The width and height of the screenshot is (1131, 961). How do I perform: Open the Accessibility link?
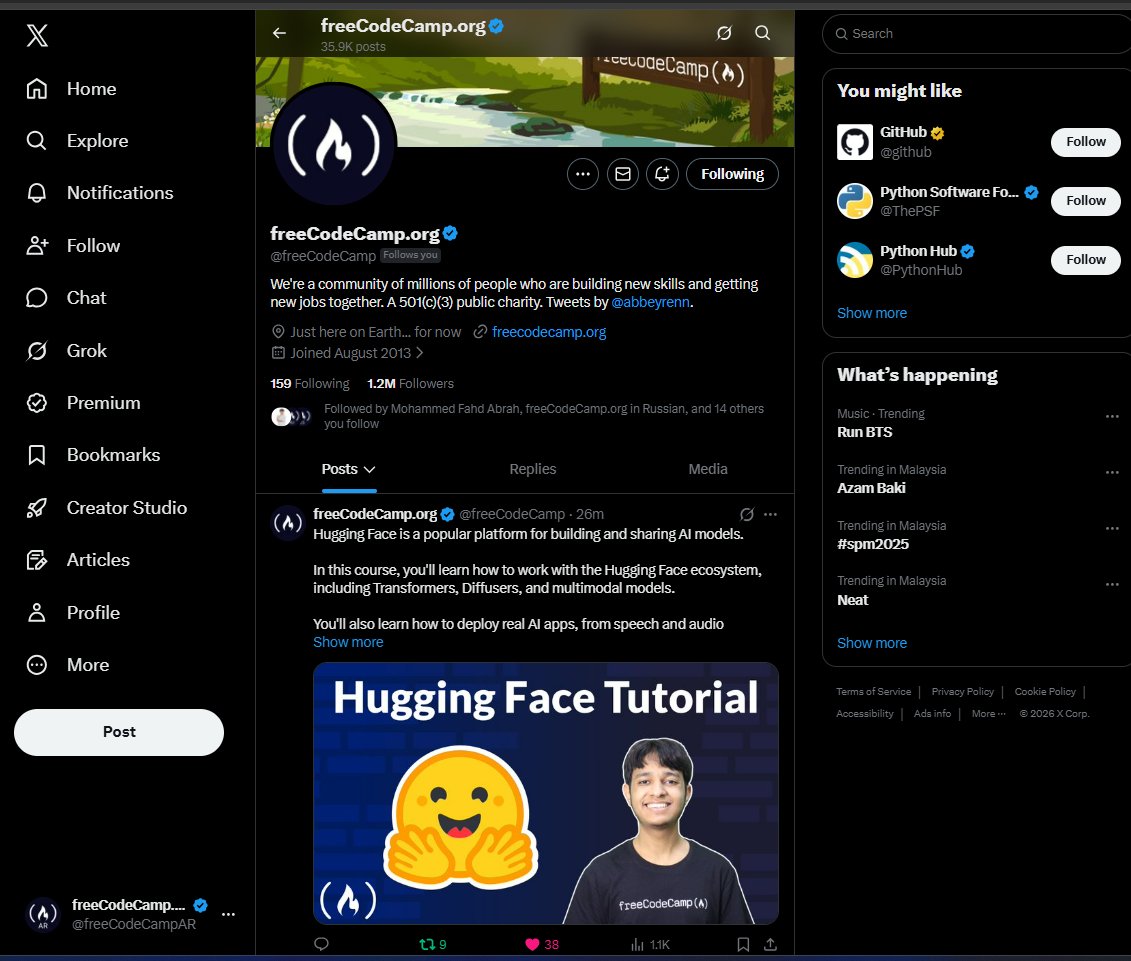tap(865, 713)
